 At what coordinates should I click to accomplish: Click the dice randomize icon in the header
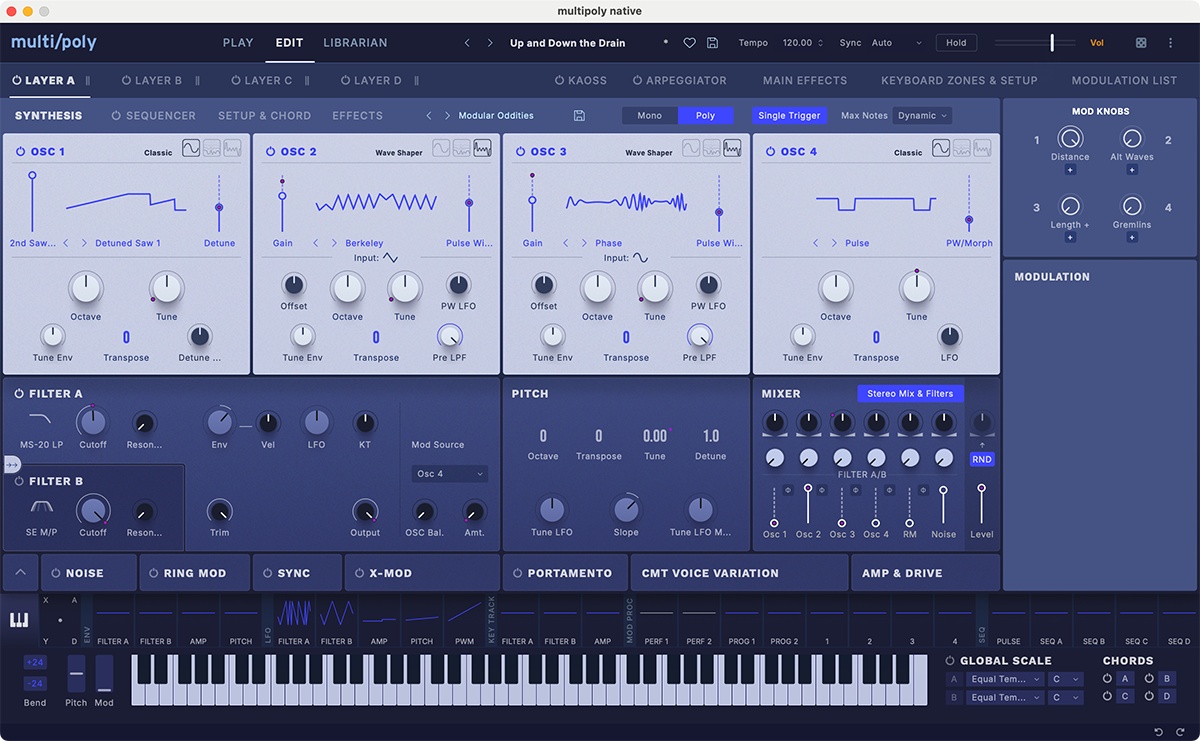1140,43
